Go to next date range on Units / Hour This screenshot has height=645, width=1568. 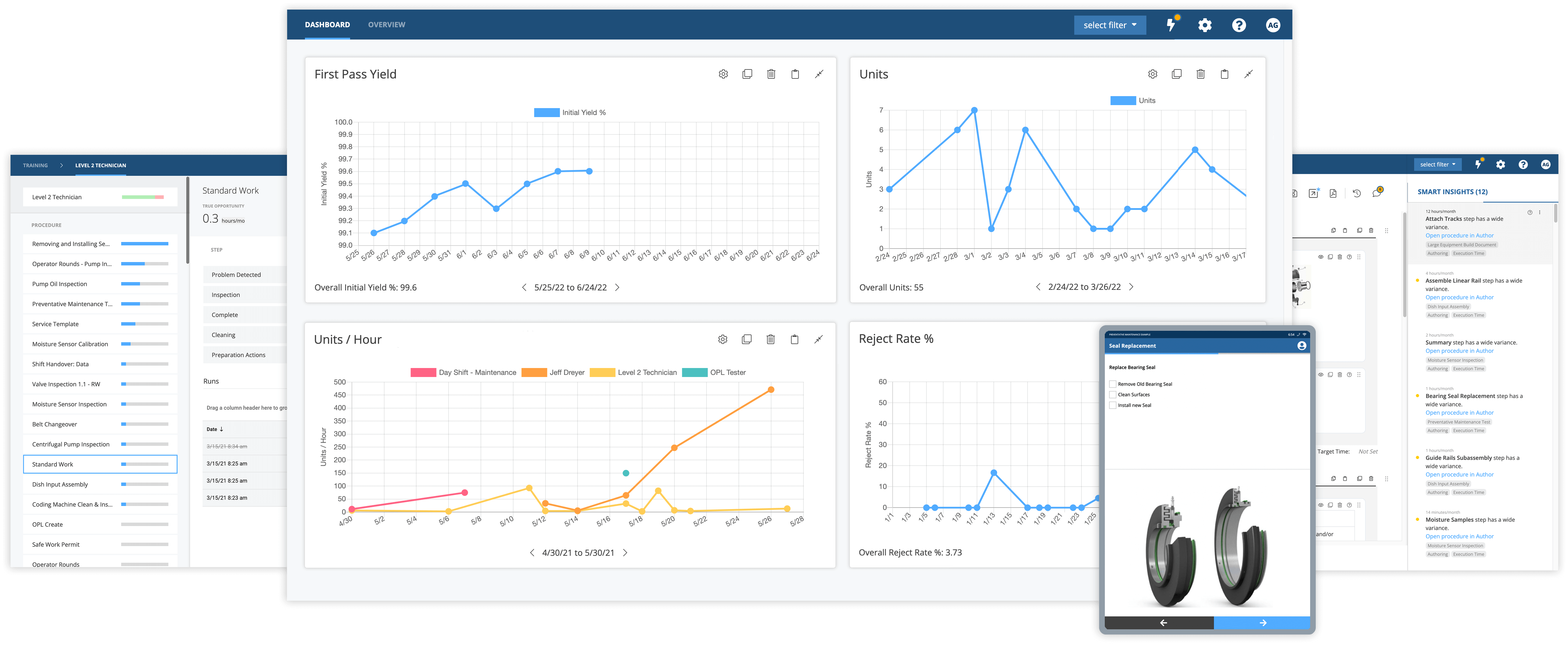coord(625,552)
